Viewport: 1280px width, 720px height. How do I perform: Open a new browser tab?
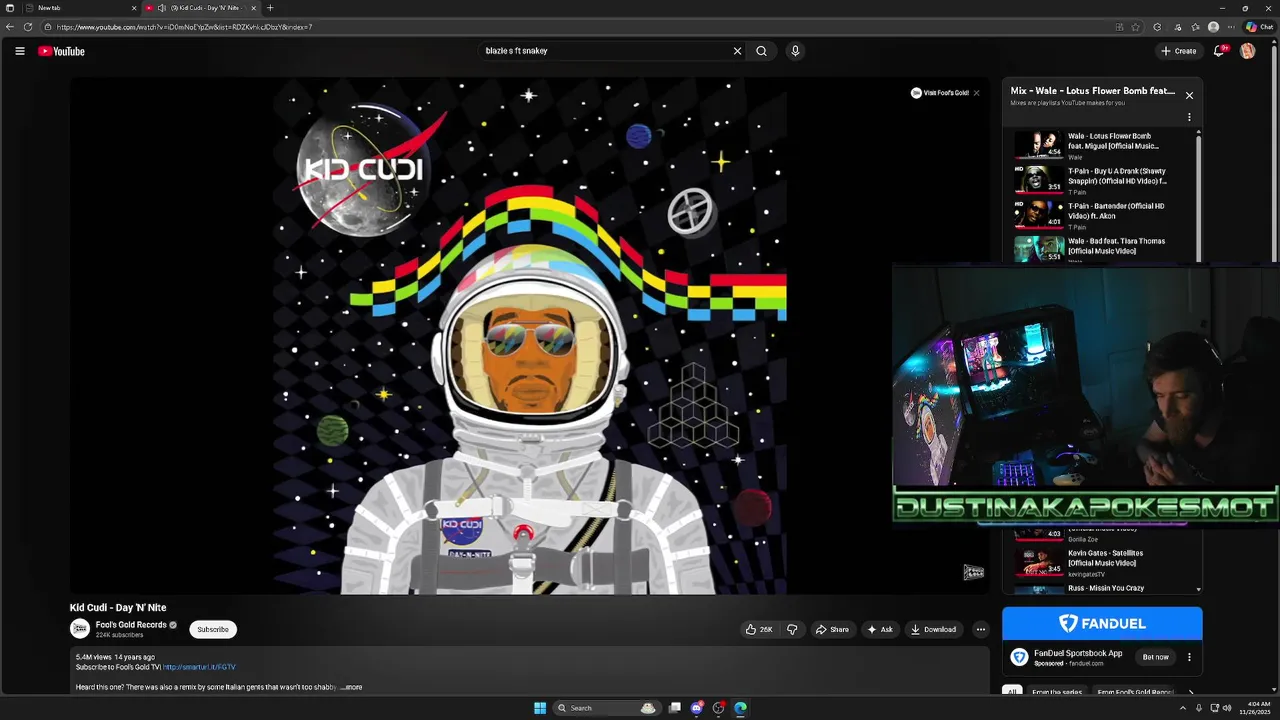click(x=269, y=8)
